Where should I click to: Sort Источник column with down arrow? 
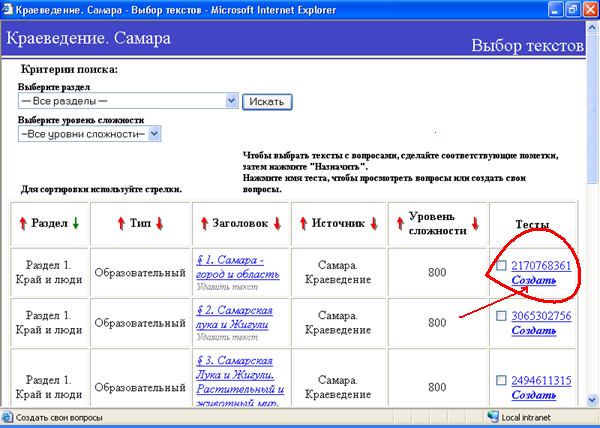pyautogui.click(x=374, y=223)
